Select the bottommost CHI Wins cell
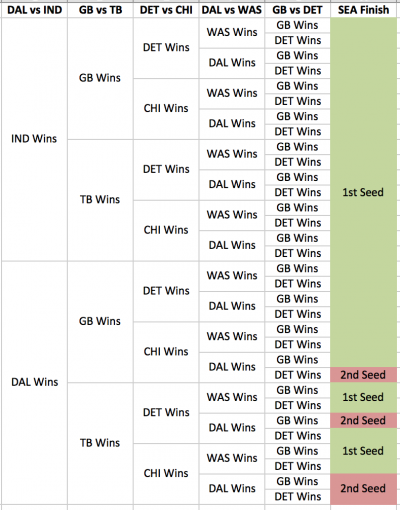 click(x=166, y=473)
